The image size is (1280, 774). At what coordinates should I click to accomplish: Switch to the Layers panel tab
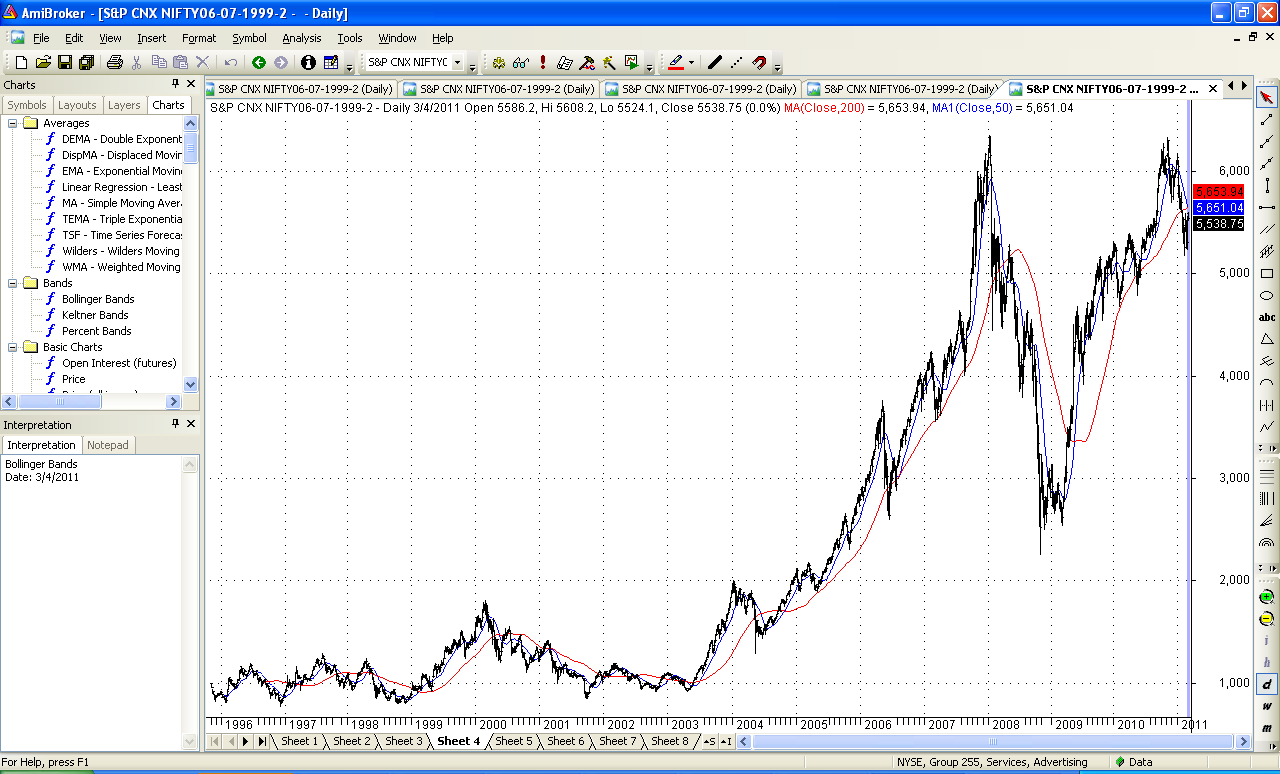(124, 105)
